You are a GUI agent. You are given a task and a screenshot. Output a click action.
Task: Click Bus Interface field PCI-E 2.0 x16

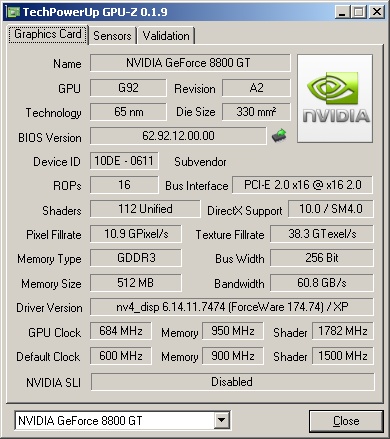302,185
